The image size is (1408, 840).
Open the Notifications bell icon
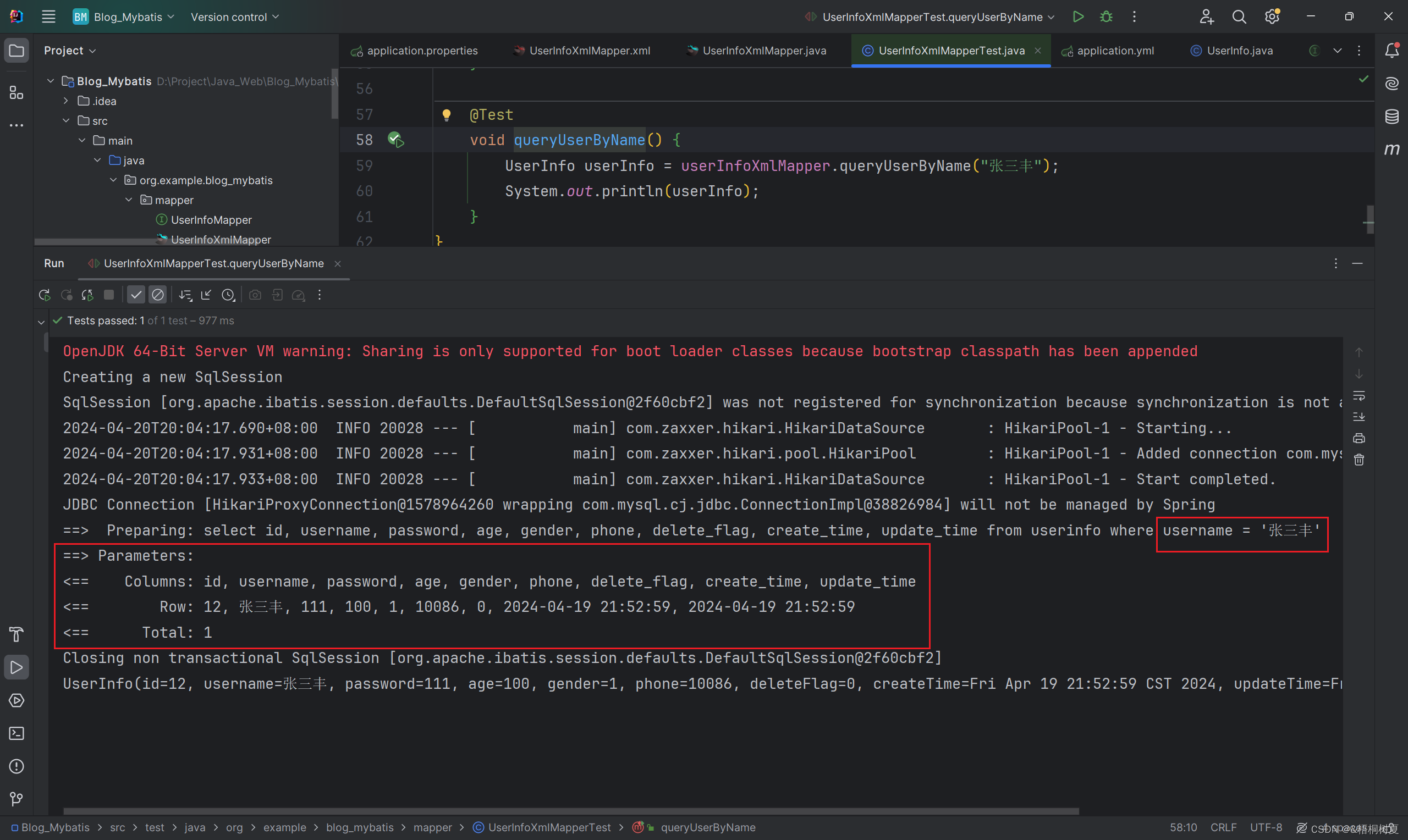pos(1391,51)
